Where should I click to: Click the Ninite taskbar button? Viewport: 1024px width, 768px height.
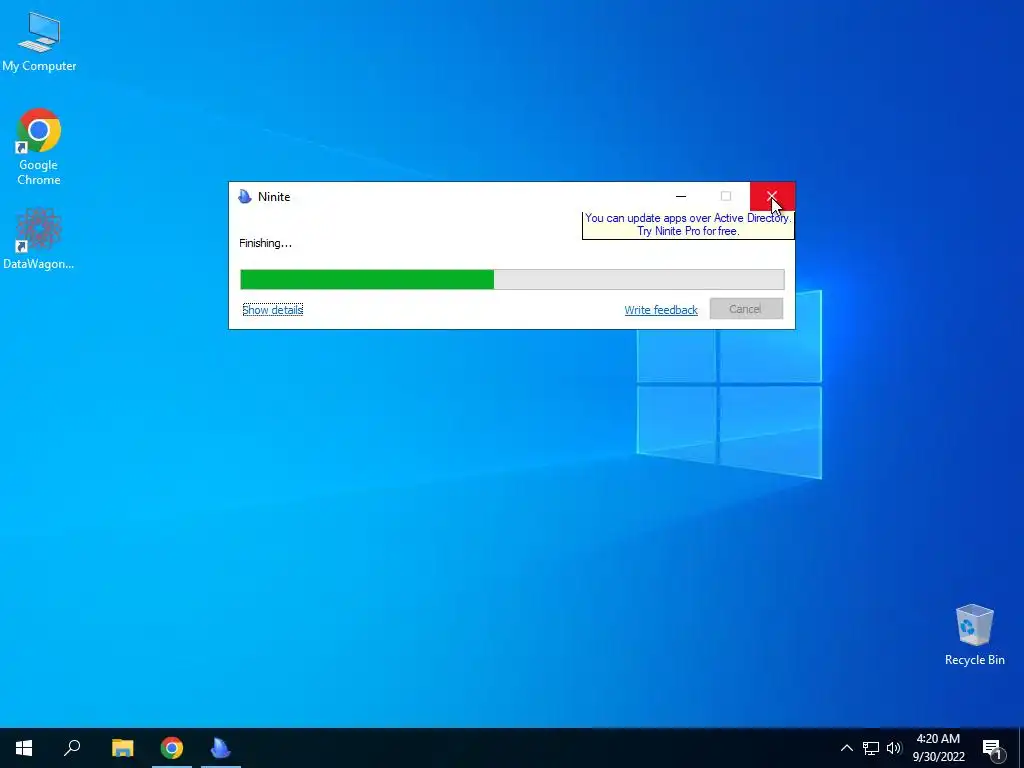(221, 748)
